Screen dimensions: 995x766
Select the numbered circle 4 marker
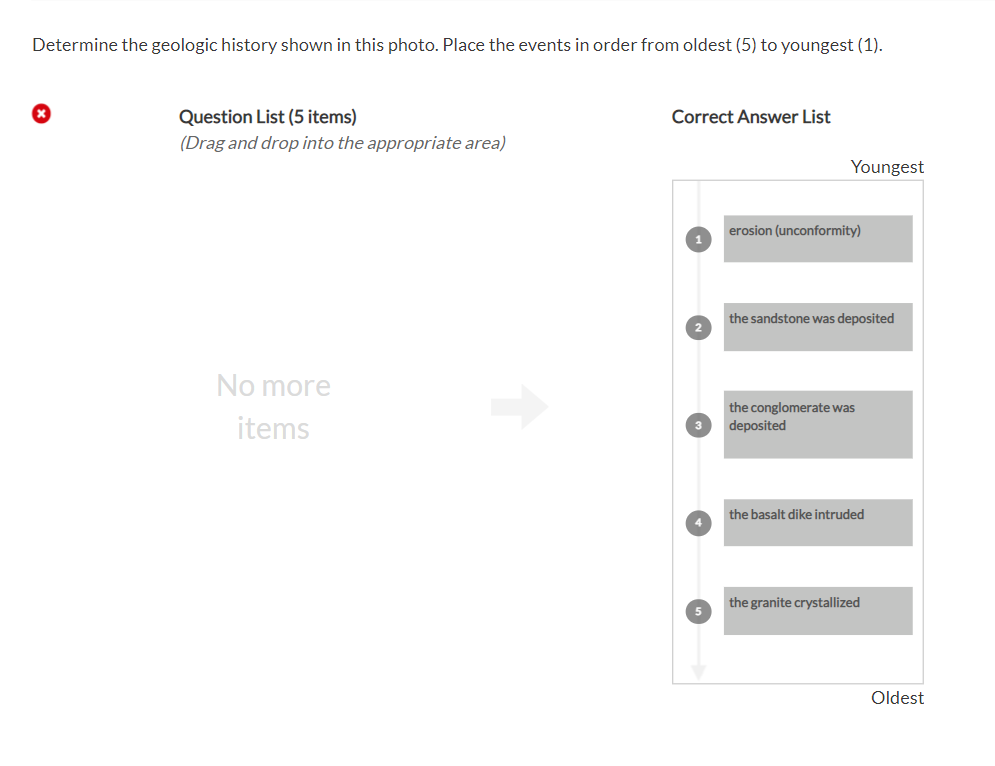tap(698, 522)
